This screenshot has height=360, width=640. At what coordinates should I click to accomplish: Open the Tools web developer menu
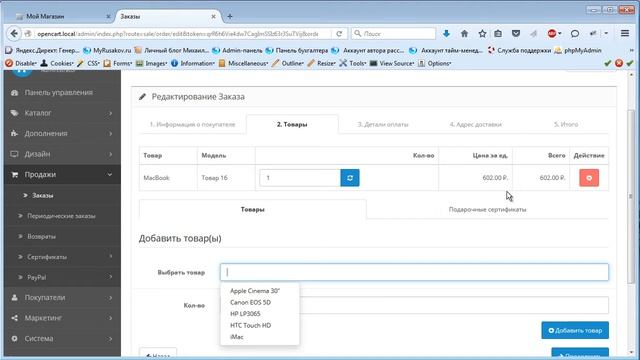tap(353, 63)
